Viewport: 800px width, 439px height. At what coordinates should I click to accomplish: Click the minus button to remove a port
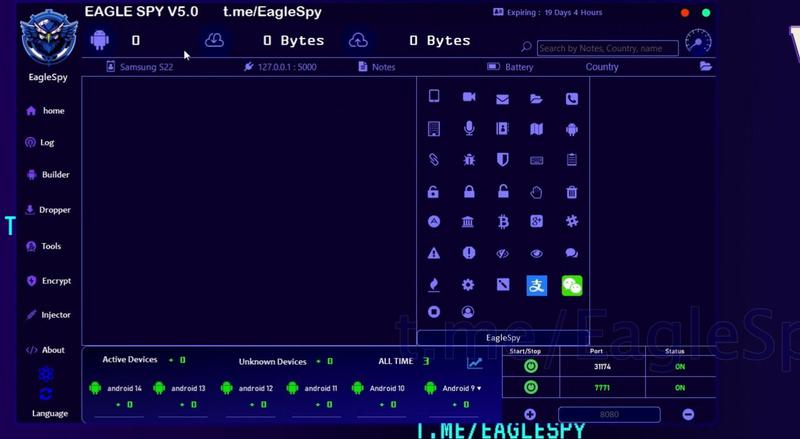688,414
